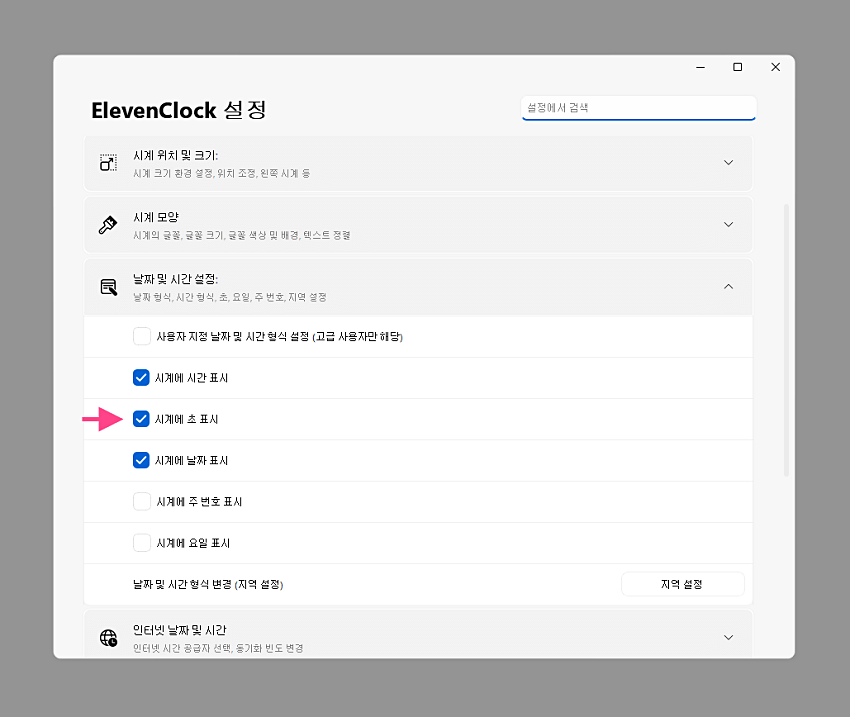Check 시계에 요일 표시

point(140,542)
